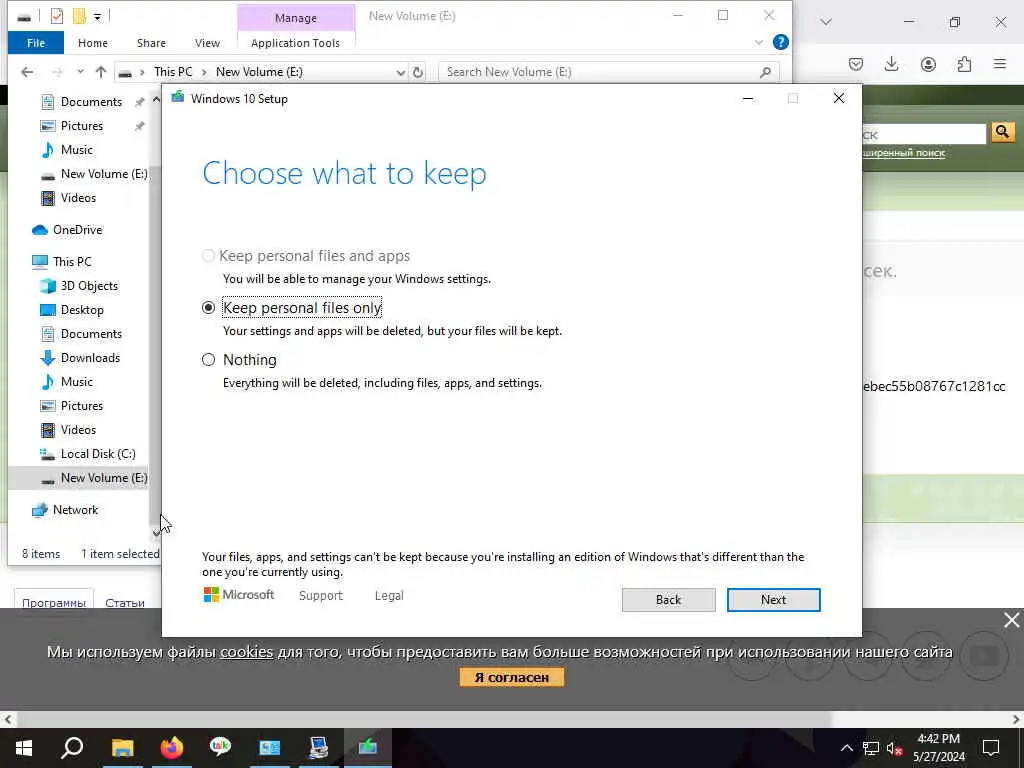The image size is (1024, 768).
Task: Click Next in Windows 10 Setup
Action: [773, 600]
